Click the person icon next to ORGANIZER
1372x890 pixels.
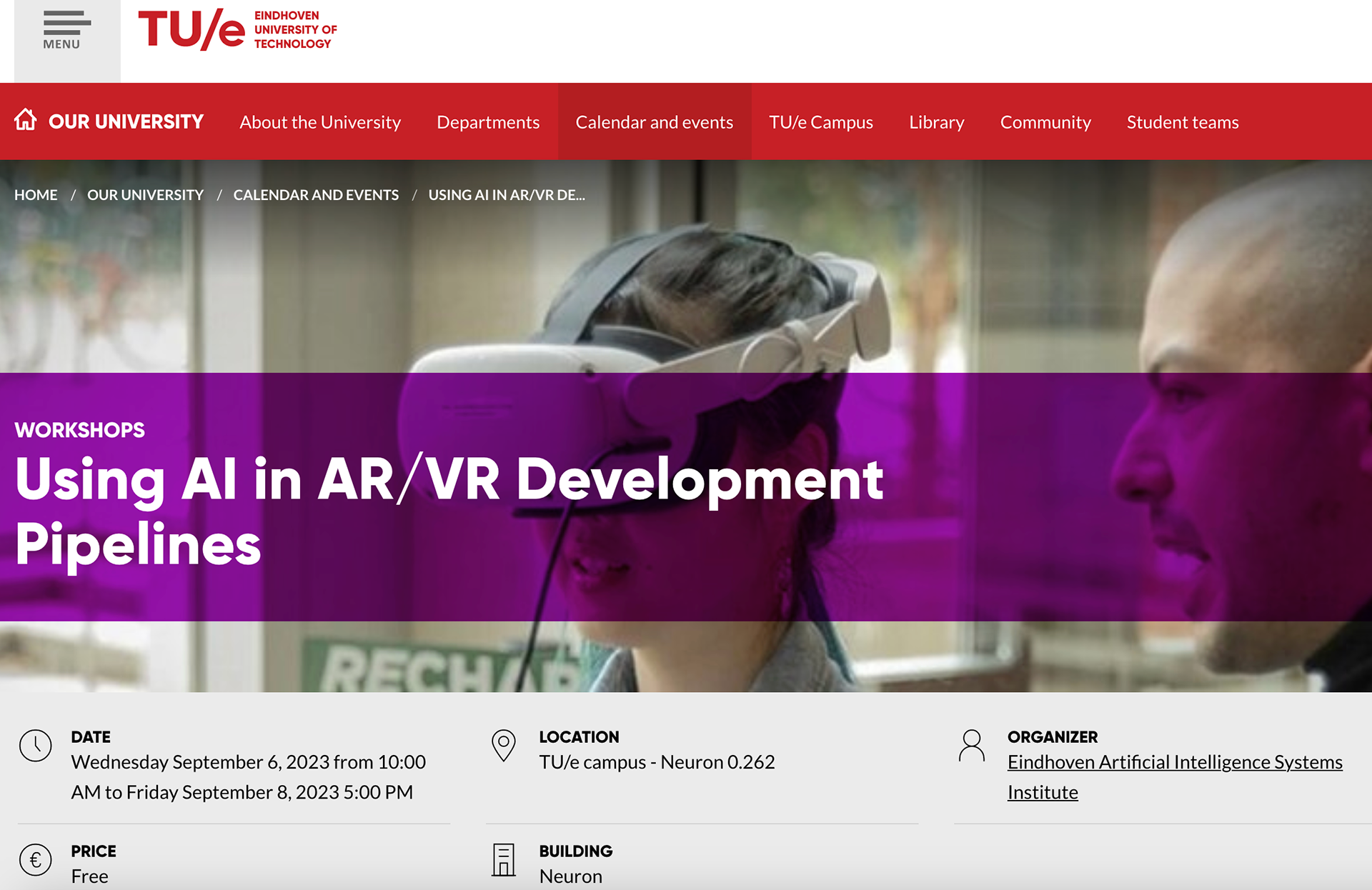click(x=972, y=746)
